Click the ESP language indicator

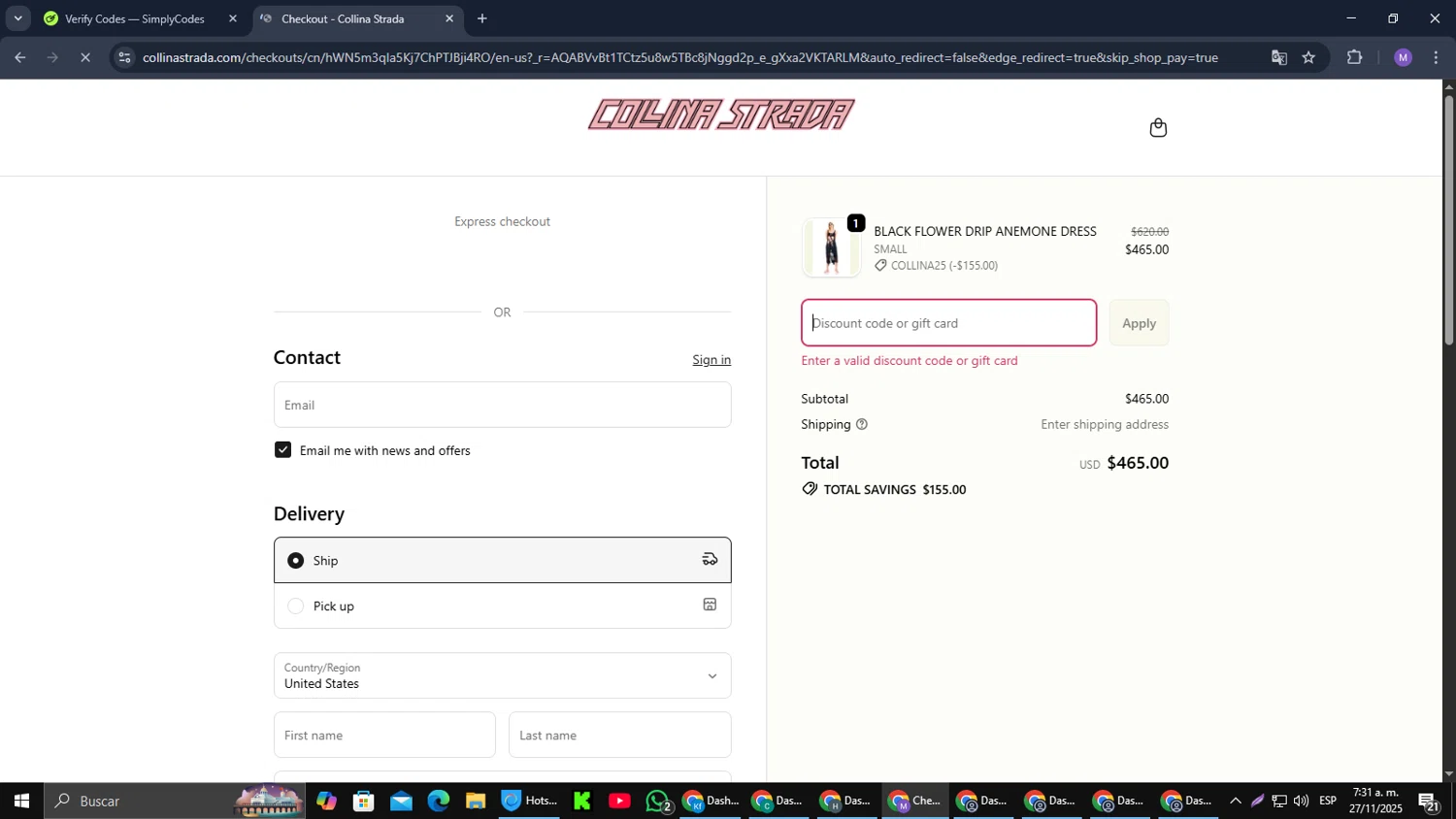click(1328, 801)
